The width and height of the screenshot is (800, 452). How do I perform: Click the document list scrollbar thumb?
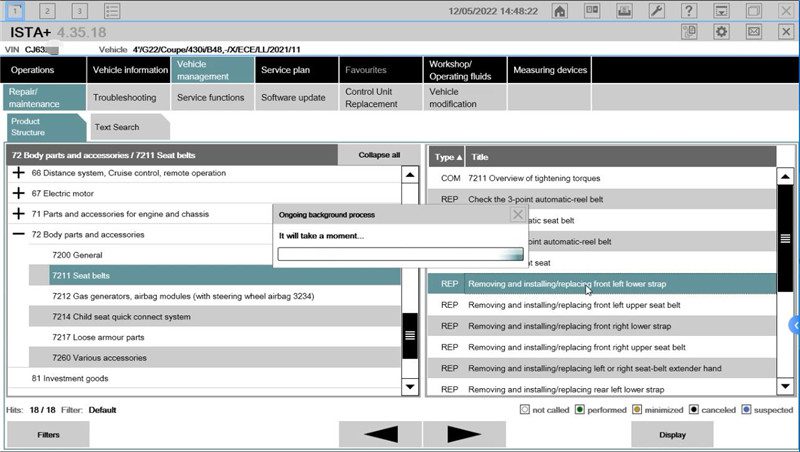[x=785, y=238]
